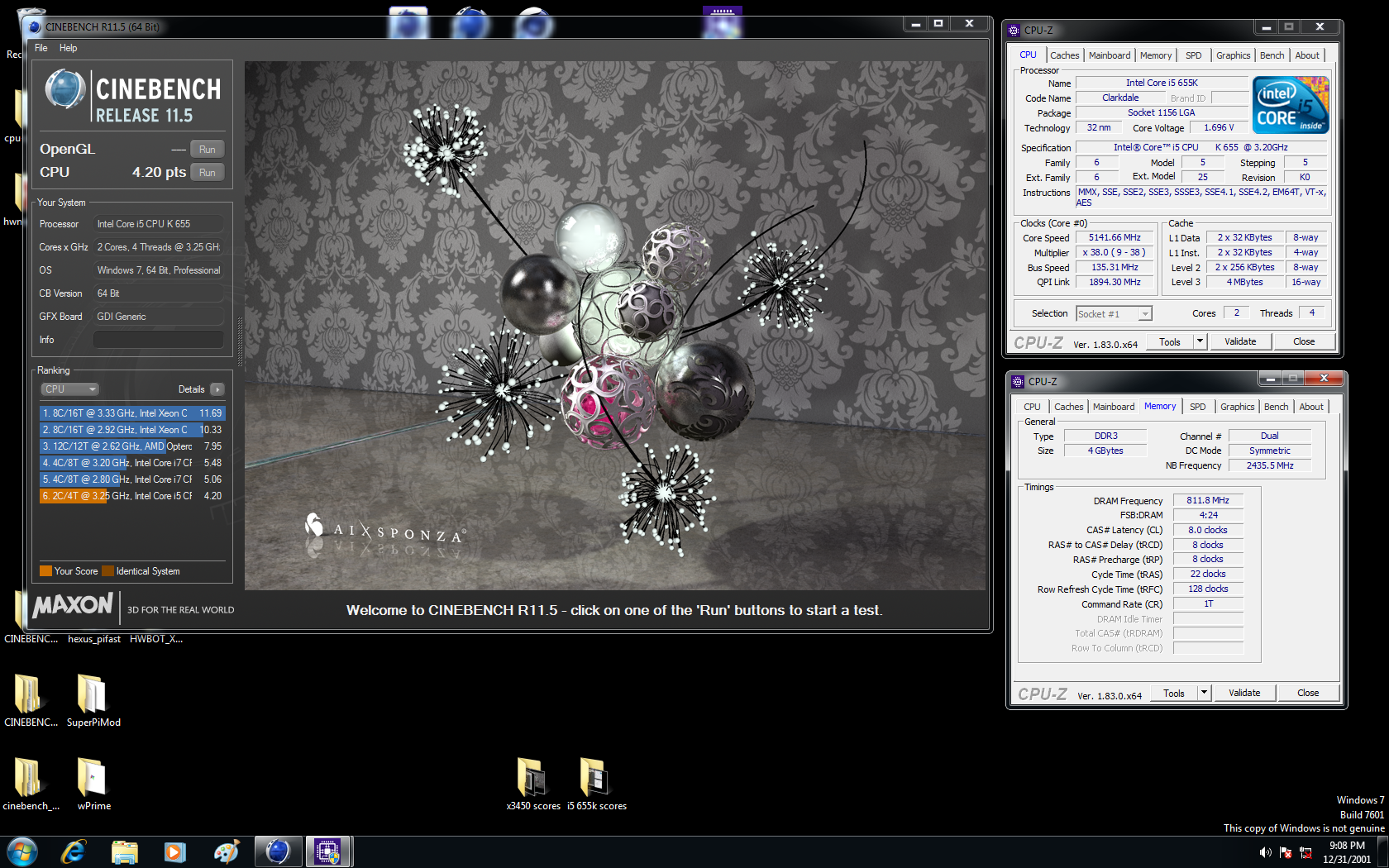Open the i5 655k scores desktop folder
Image resolution: width=1389 pixels, height=868 pixels.
pyautogui.click(x=596, y=783)
